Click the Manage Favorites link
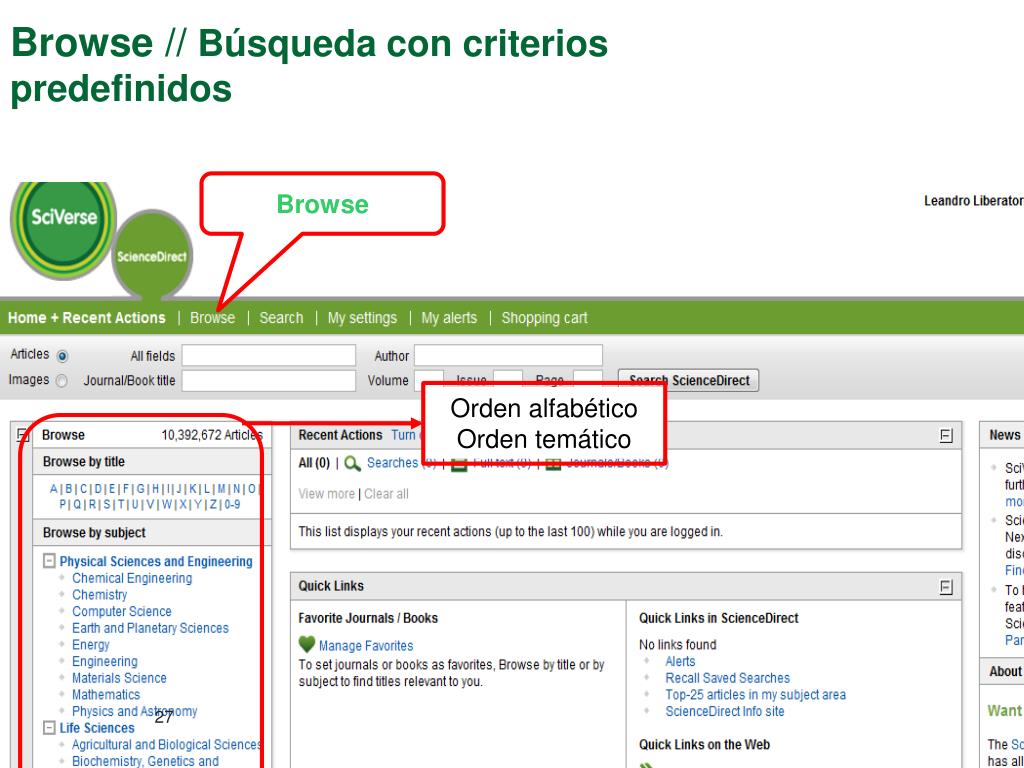Image resolution: width=1024 pixels, height=768 pixels. [x=366, y=646]
